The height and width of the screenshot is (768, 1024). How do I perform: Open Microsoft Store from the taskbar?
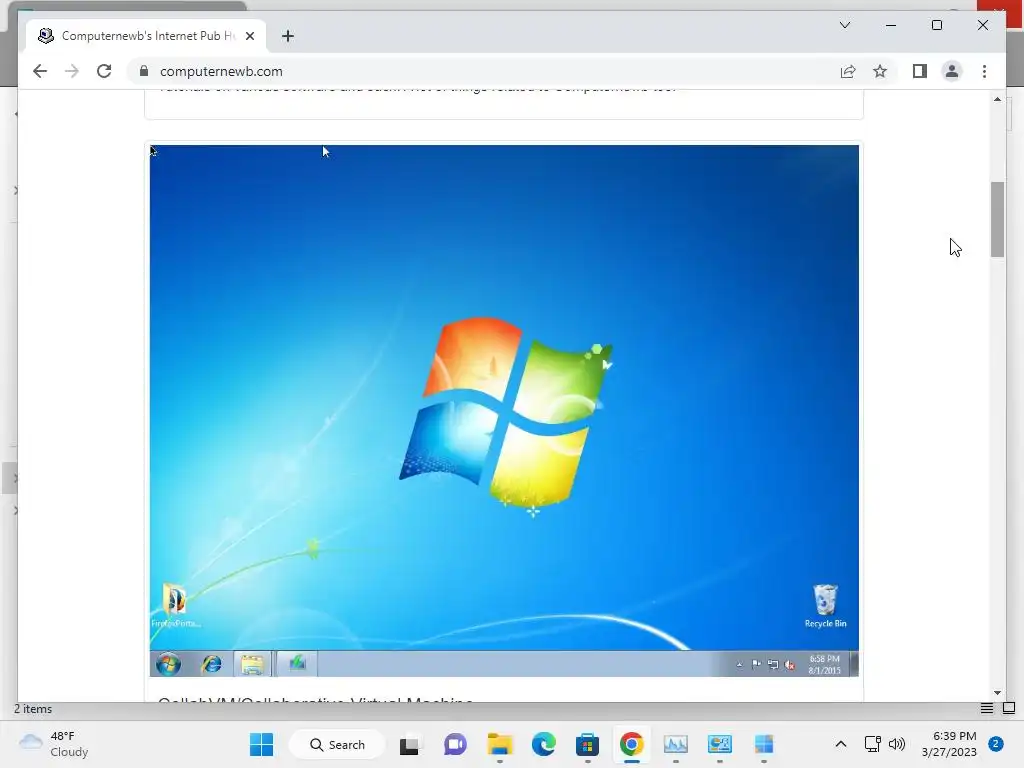click(x=587, y=744)
